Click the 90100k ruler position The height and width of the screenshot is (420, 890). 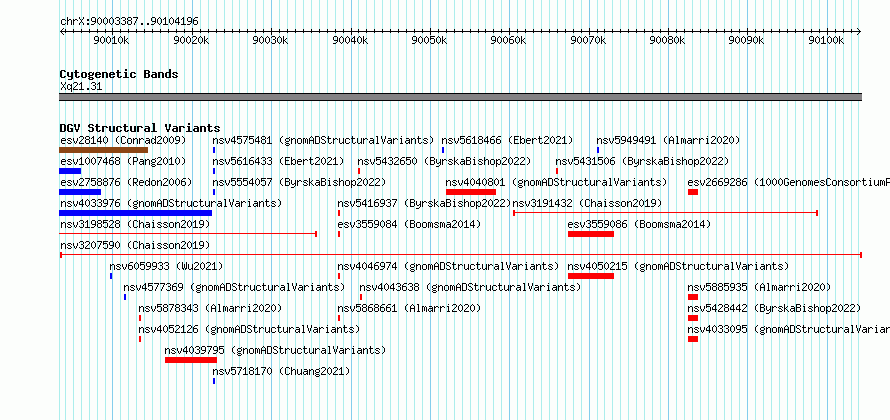(827, 40)
